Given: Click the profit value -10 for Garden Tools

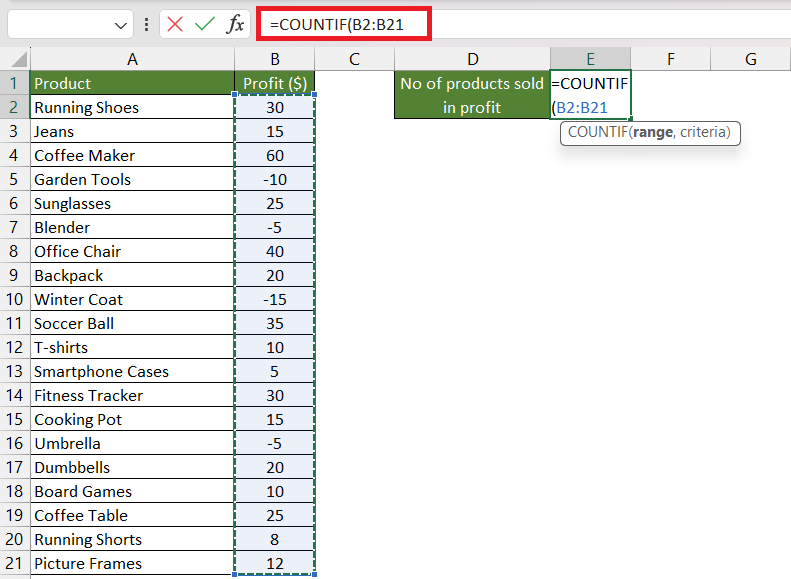Looking at the screenshot, I should pyautogui.click(x=274, y=179).
